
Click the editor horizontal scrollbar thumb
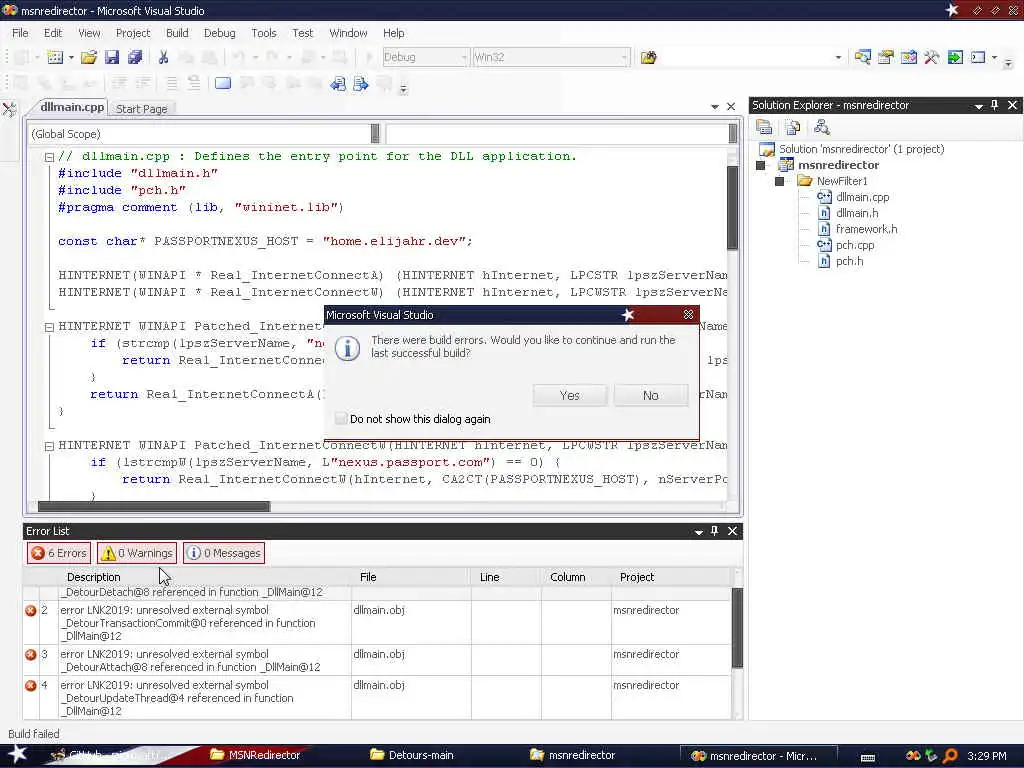click(153, 506)
